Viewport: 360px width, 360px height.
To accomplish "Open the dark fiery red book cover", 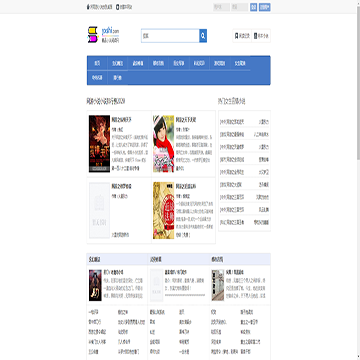I will pyautogui.click(x=99, y=144).
